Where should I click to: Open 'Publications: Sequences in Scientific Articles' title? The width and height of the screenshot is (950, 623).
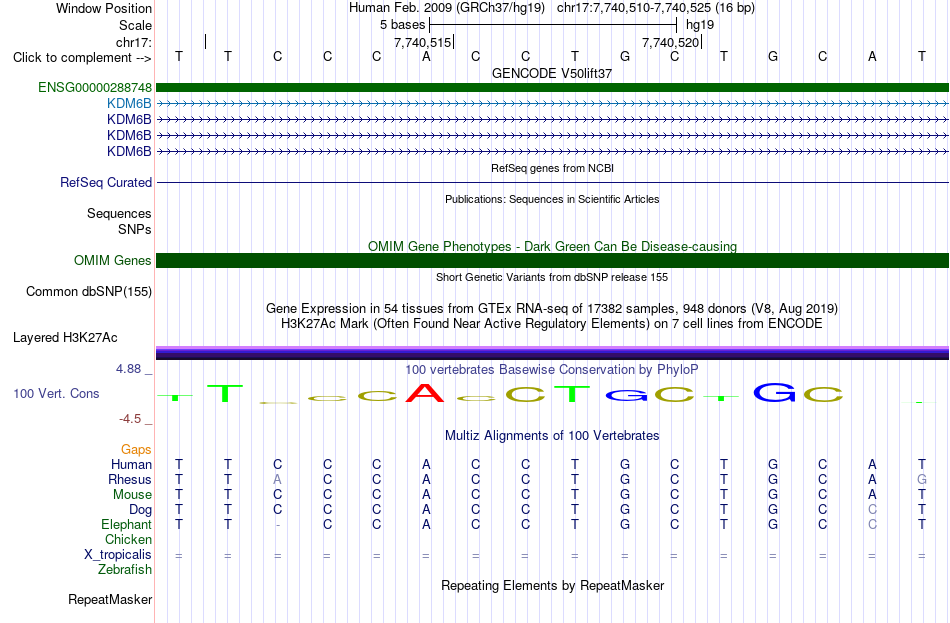click(552, 199)
